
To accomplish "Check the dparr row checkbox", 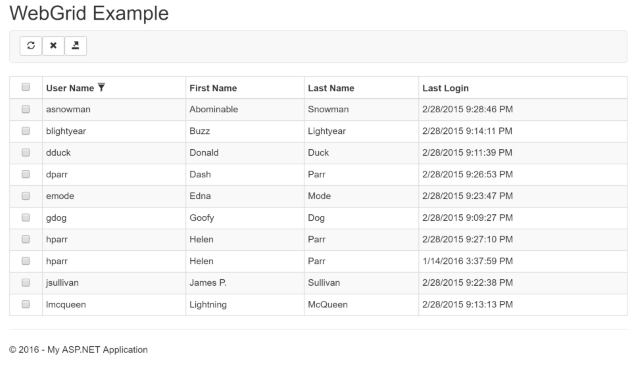I will [26, 174].
